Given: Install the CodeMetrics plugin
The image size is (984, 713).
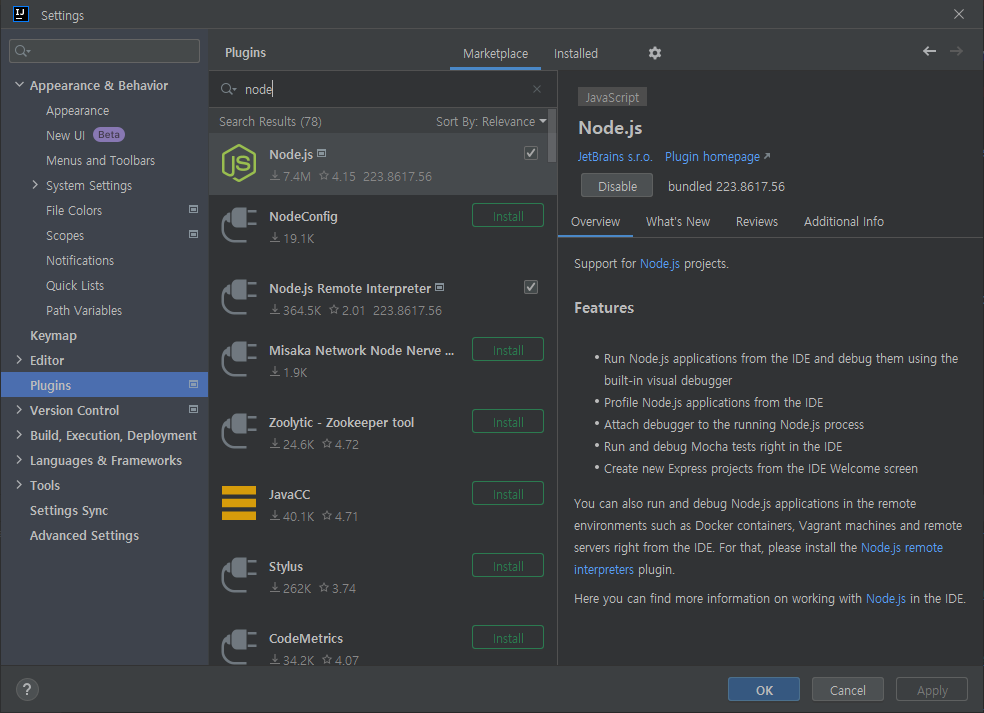Looking at the screenshot, I should [x=508, y=638].
